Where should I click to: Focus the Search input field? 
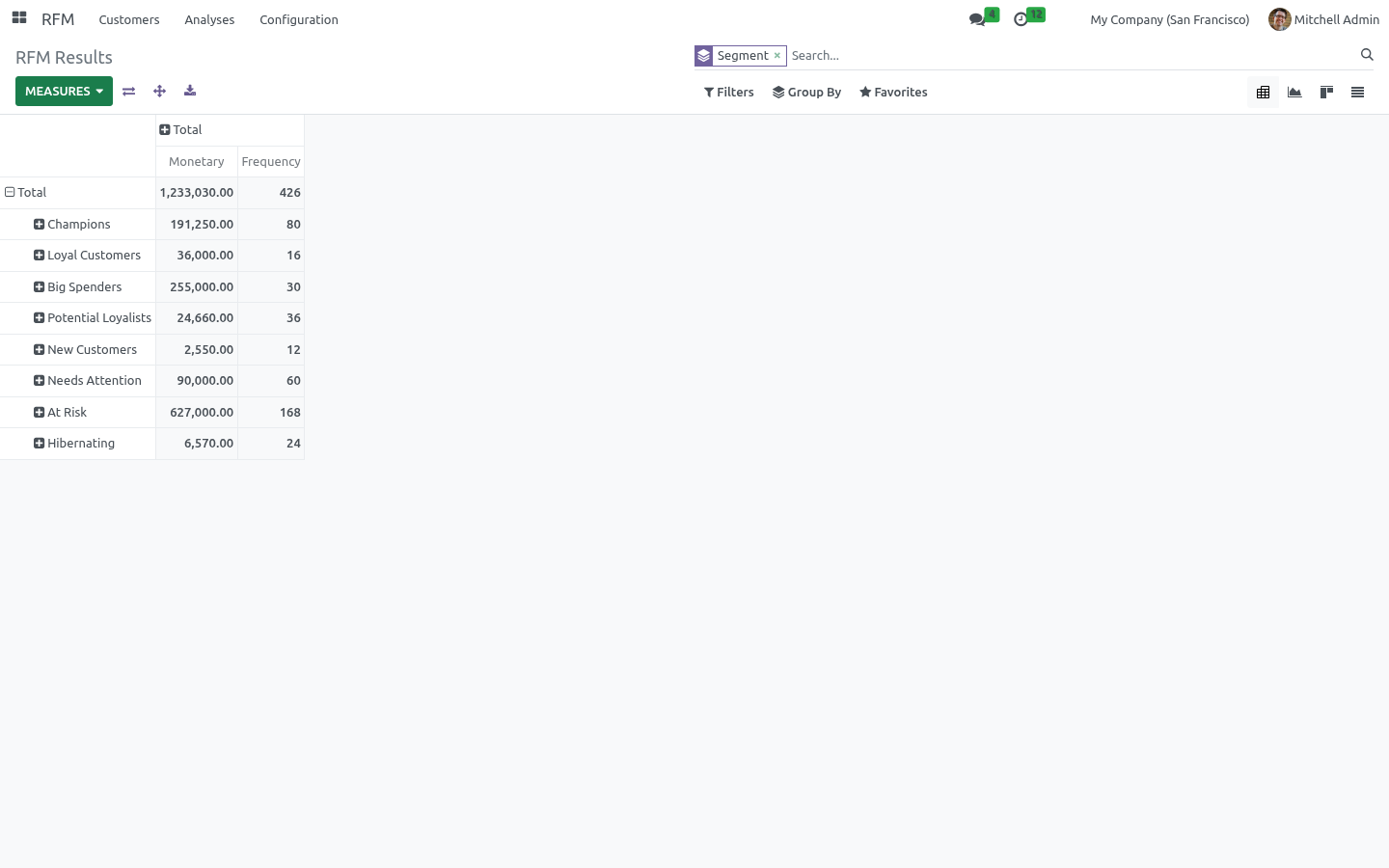[1071, 56]
